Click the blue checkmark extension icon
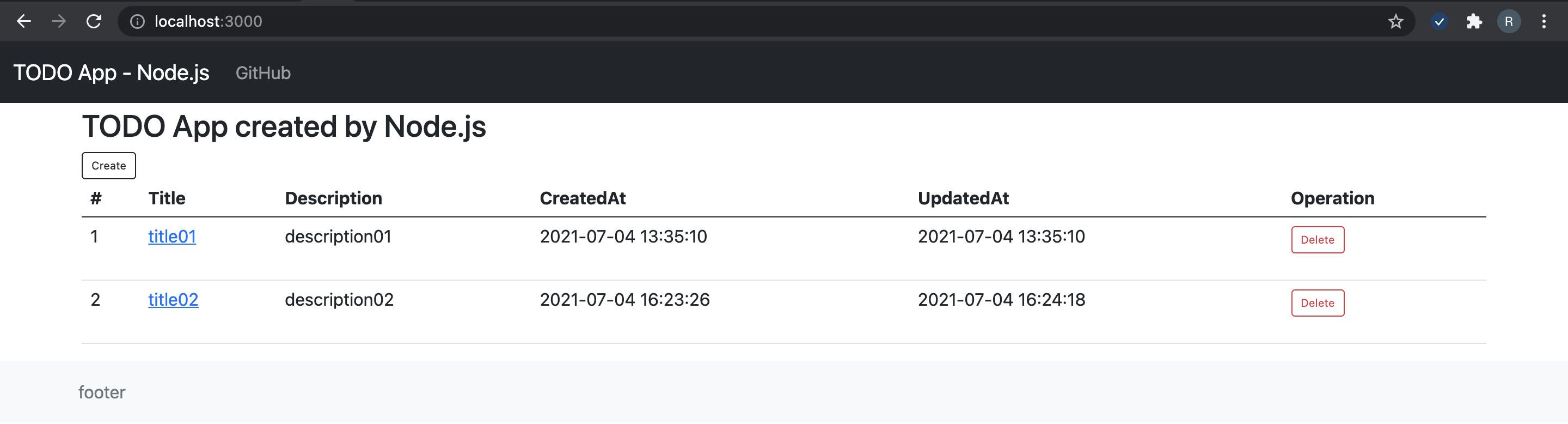The image size is (1568, 424). (x=1440, y=21)
